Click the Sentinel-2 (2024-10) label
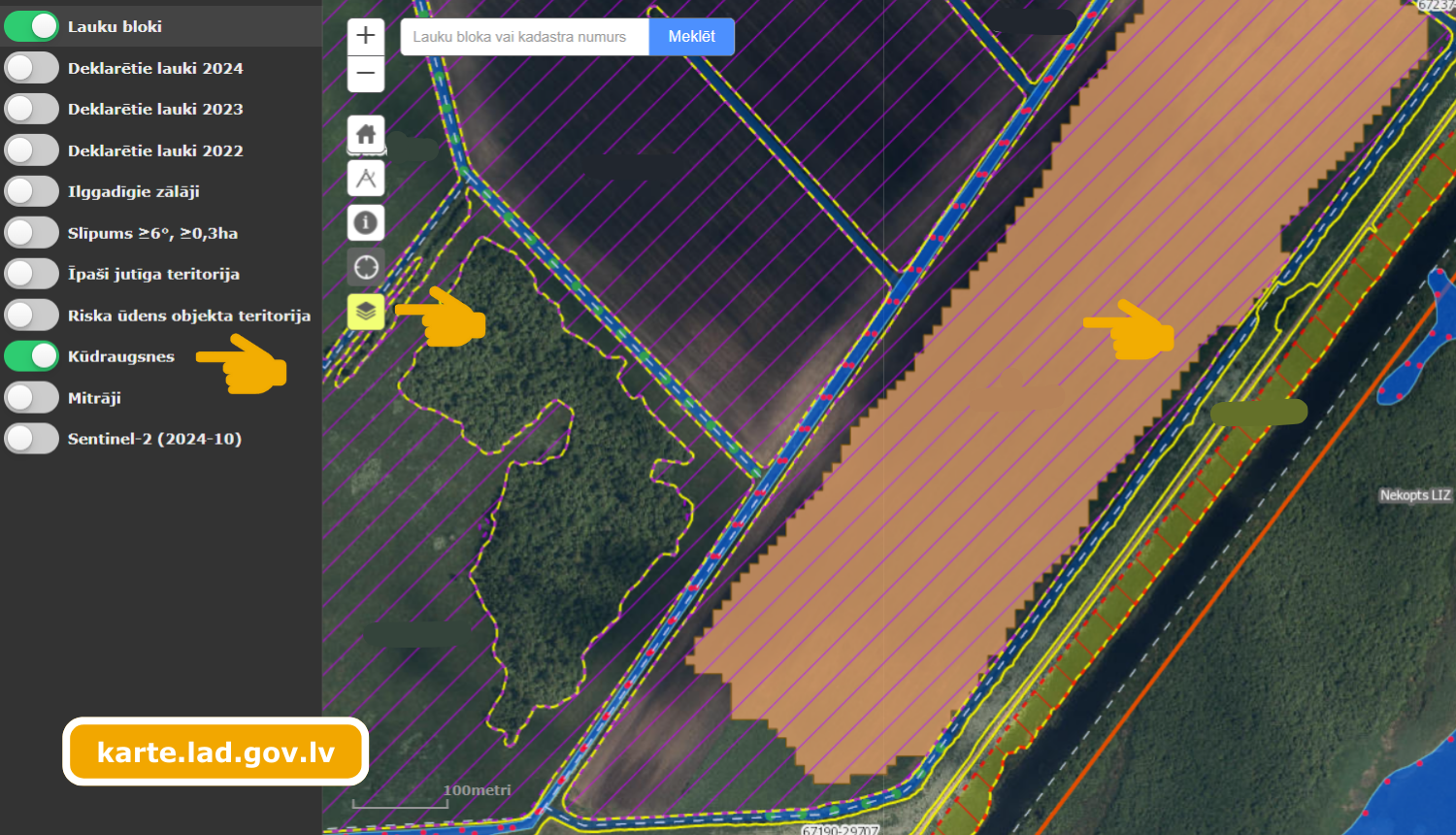1456x835 pixels. tap(154, 439)
